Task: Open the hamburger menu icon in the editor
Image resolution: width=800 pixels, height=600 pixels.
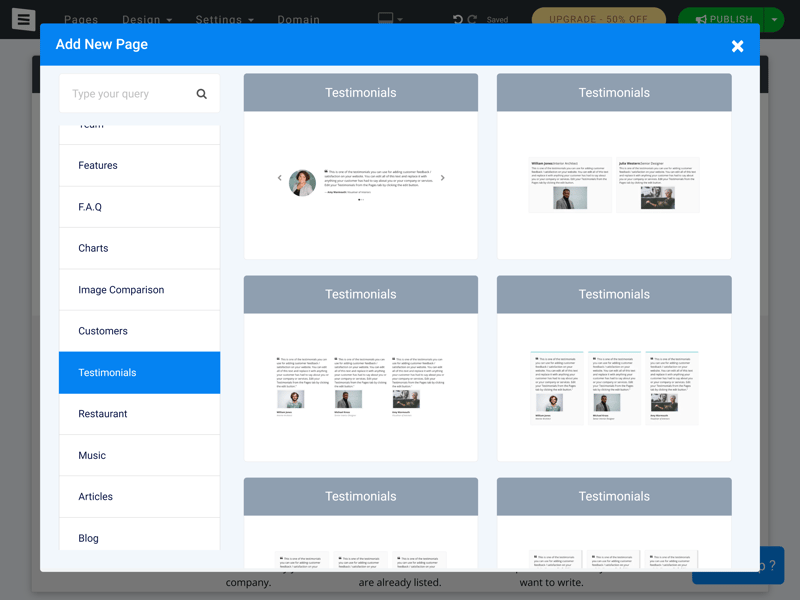Action: click(23, 19)
